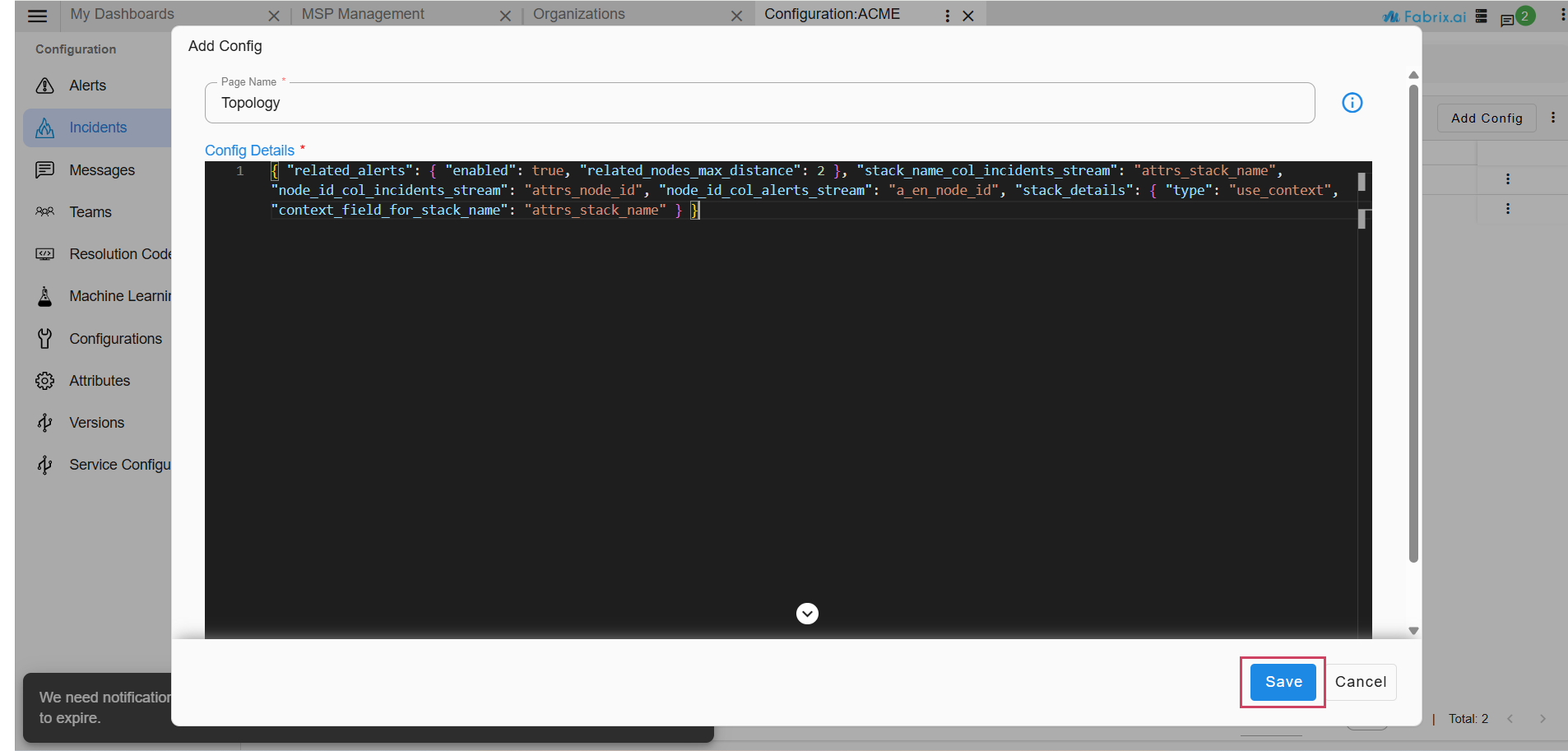Select the Attributes gear icon
1568x751 pixels.
tap(45, 380)
